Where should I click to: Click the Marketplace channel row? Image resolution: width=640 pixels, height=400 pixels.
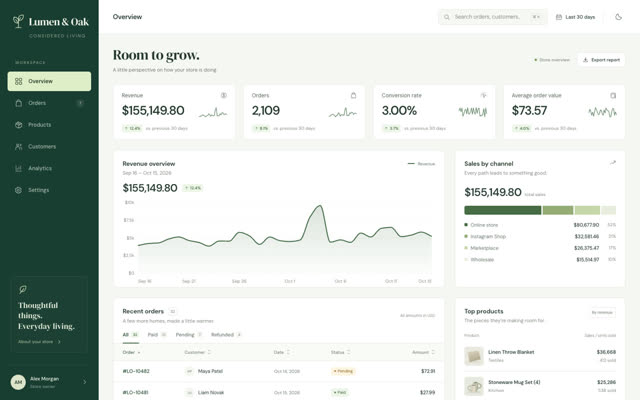(540, 248)
